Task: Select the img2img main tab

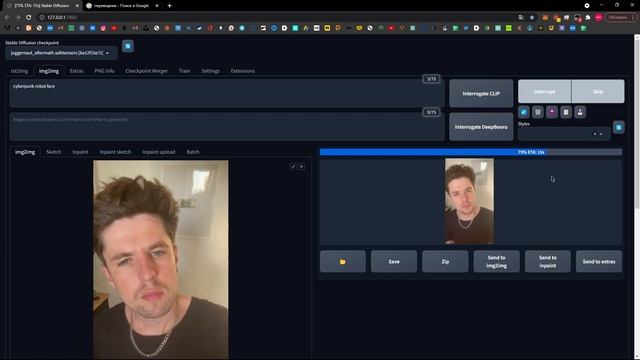Action: click(x=49, y=71)
